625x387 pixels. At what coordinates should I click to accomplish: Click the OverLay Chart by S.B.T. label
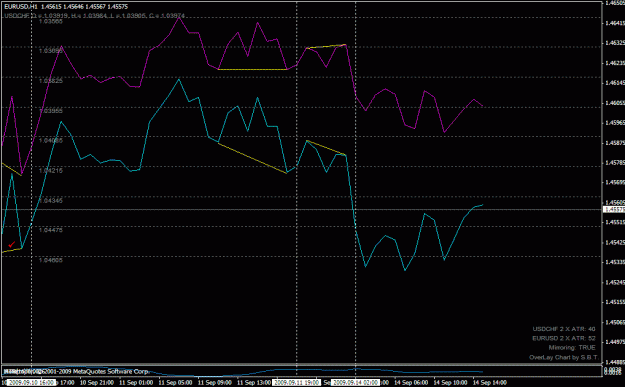click(564, 357)
